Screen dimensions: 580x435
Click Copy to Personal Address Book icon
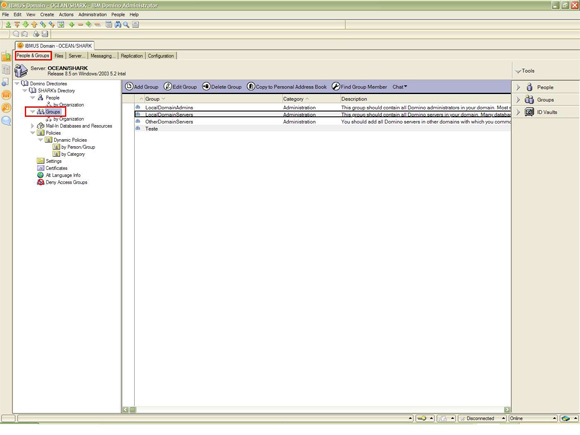pos(251,87)
